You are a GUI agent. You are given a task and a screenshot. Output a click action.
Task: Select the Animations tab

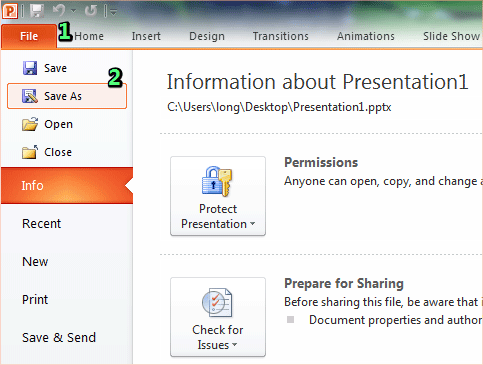pyautogui.click(x=366, y=36)
